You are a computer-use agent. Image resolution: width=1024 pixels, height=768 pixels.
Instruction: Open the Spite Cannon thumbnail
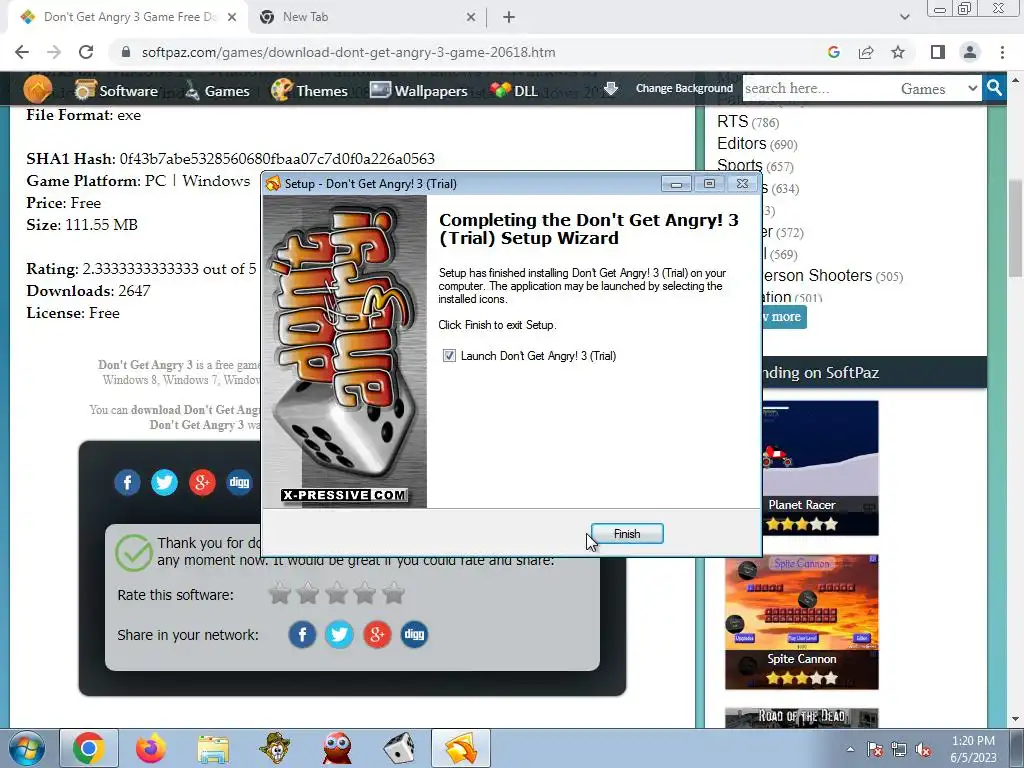801,622
